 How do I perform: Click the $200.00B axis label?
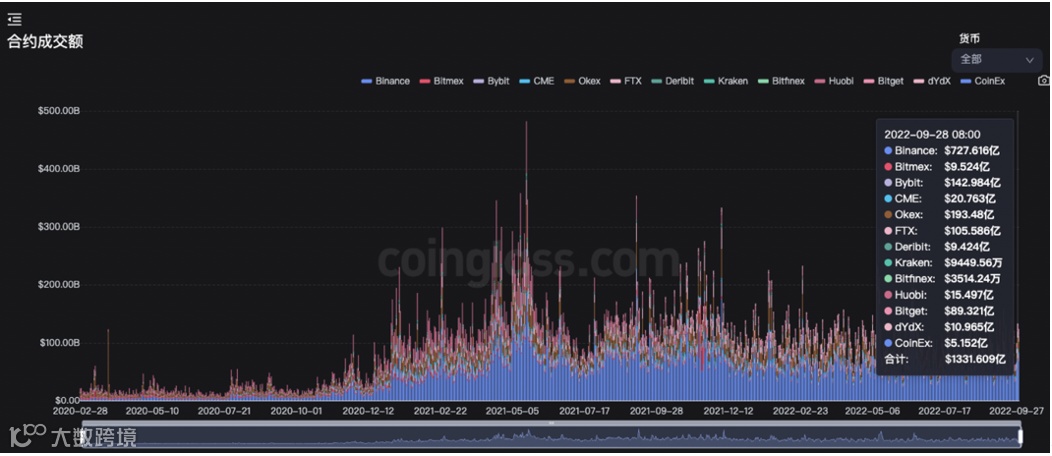59,285
